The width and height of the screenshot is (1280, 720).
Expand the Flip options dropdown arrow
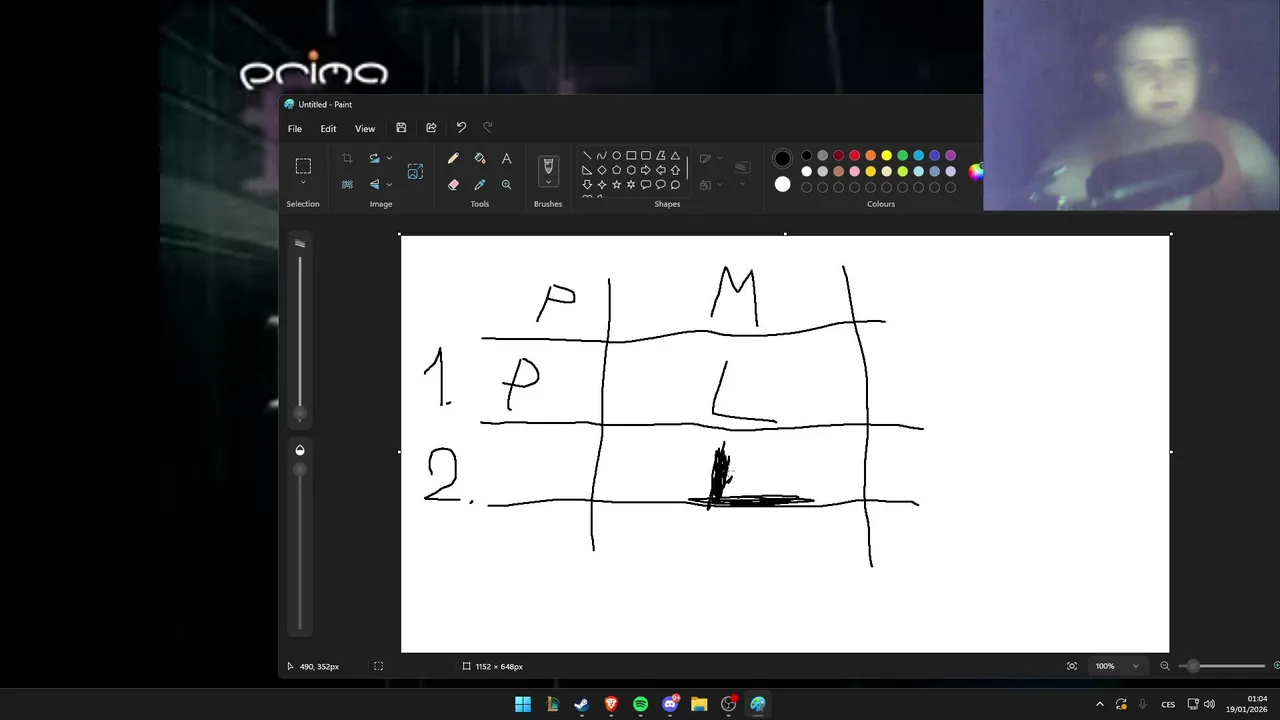point(389,184)
